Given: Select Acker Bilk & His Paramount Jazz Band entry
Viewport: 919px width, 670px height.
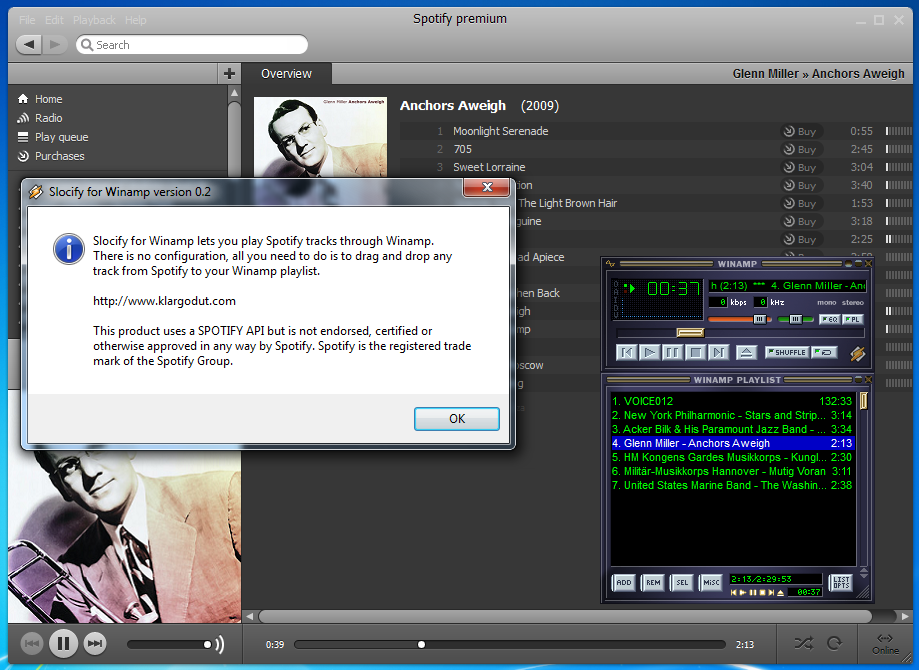Looking at the screenshot, I should pyautogui.click(x=731, y=429).
